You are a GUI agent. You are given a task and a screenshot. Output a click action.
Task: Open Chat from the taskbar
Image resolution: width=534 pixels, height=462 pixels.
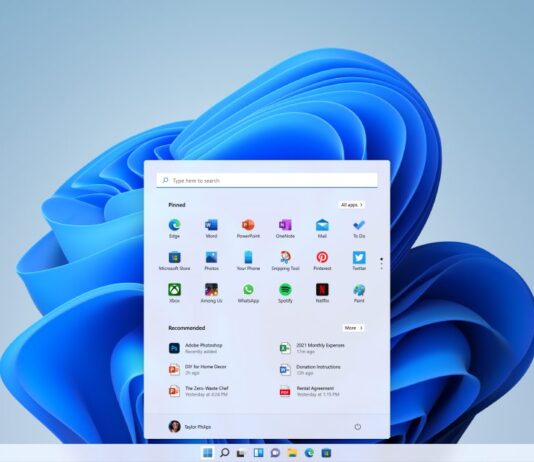coord(275,453)
